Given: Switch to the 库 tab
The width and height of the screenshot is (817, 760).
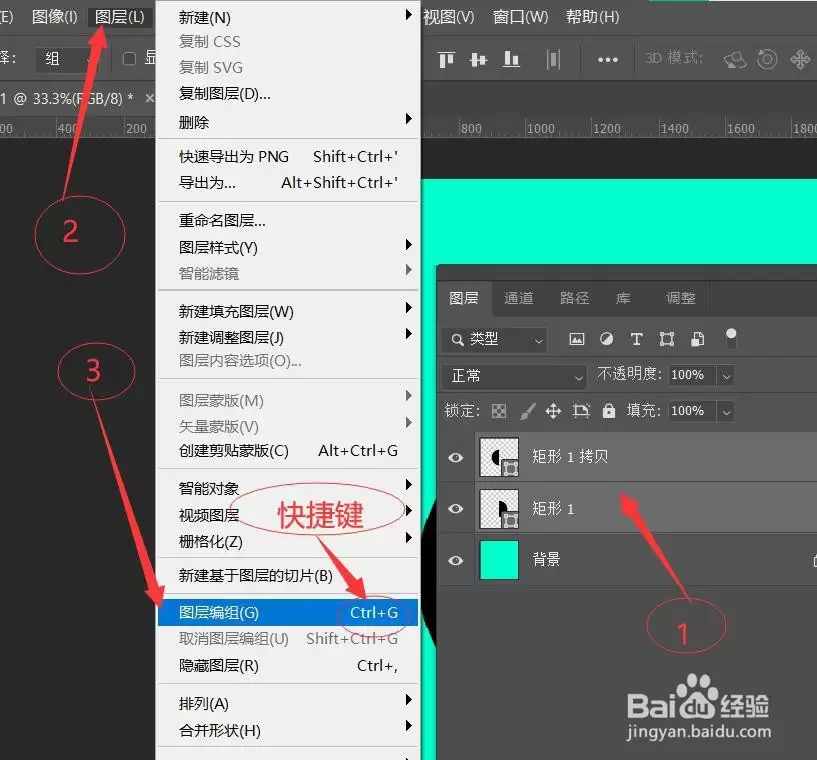Looking at the screenshot, I should tap(623, 298).
